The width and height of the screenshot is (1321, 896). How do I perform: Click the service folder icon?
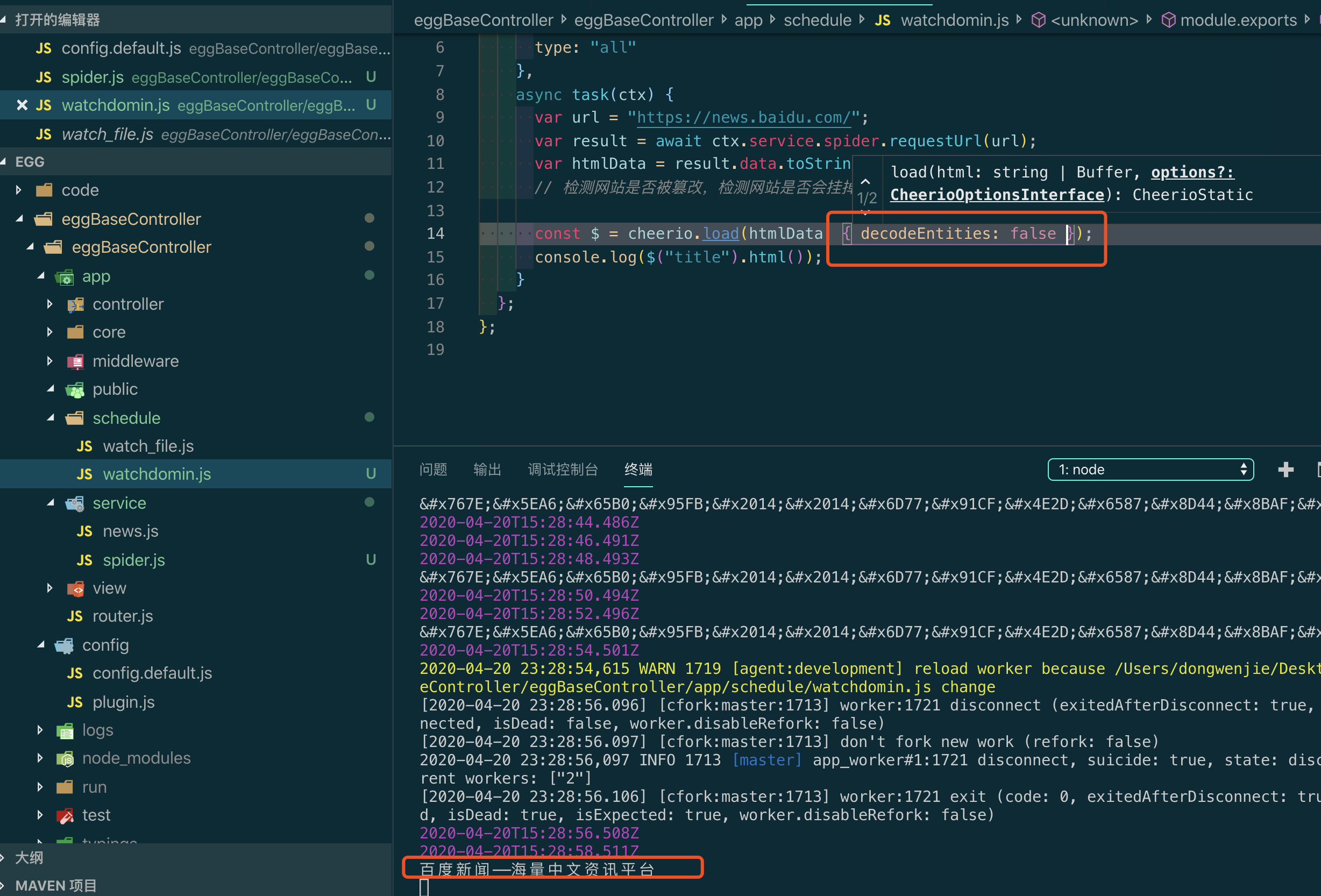[x=74, y=504]
